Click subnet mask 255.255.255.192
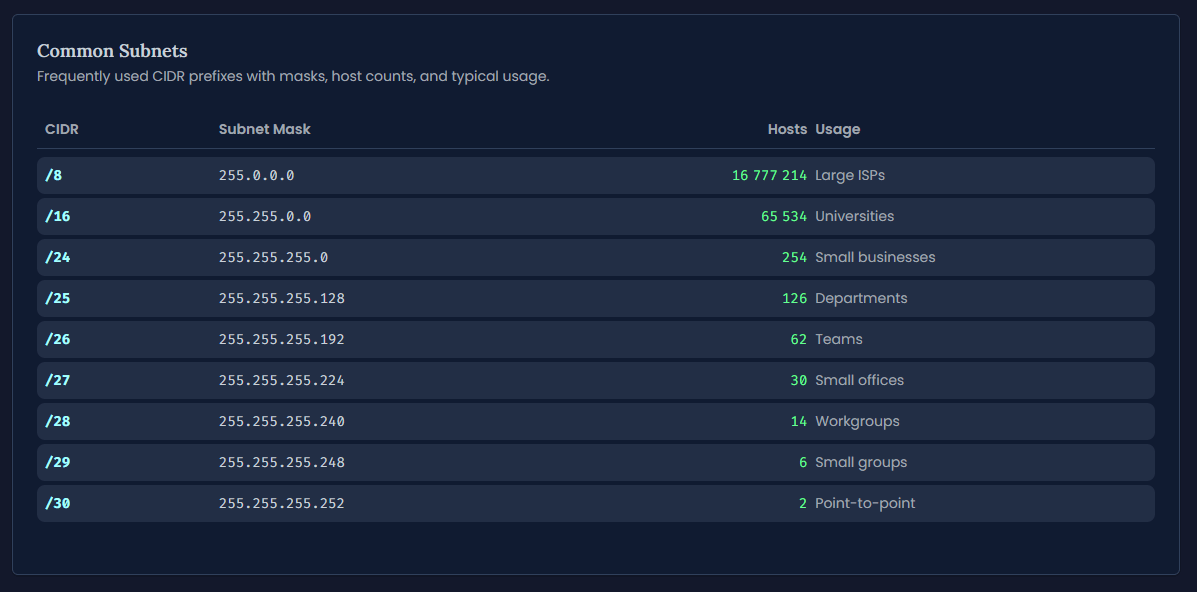Image resolution: width=1197 pixels, height=592 pixels. click(x=281, y=339)
